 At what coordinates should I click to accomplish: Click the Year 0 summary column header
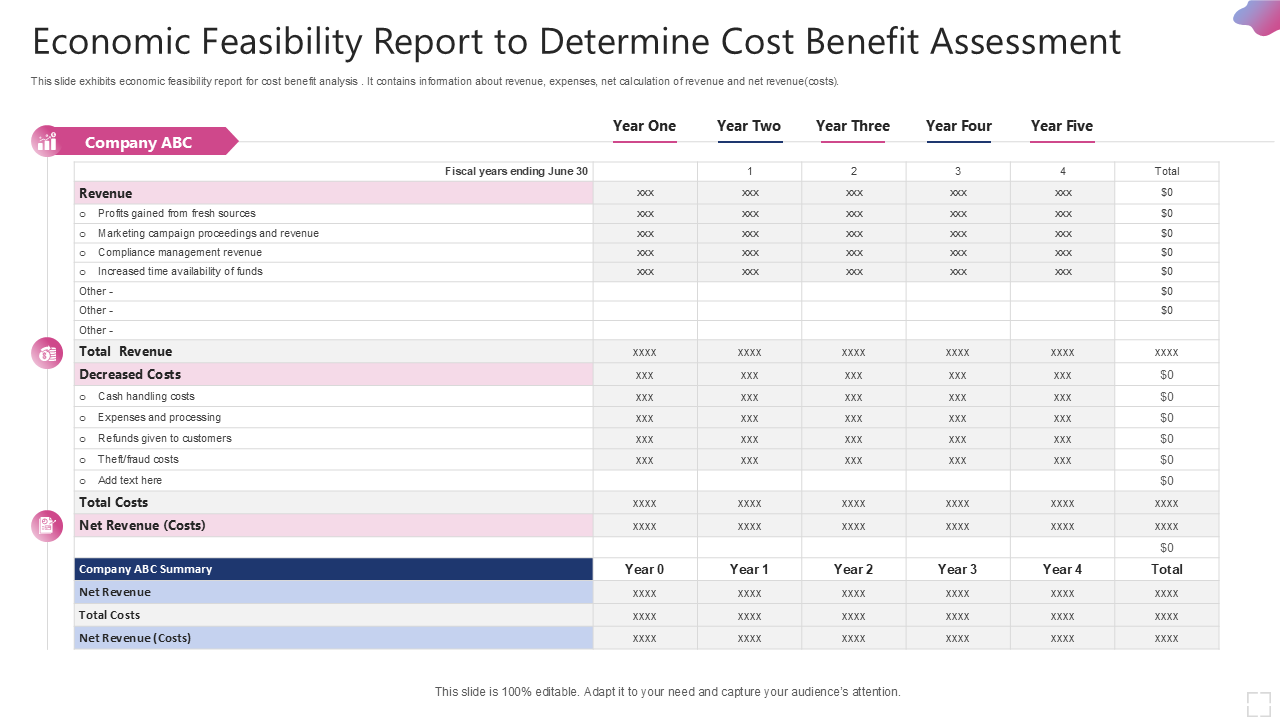click(645, 569)
